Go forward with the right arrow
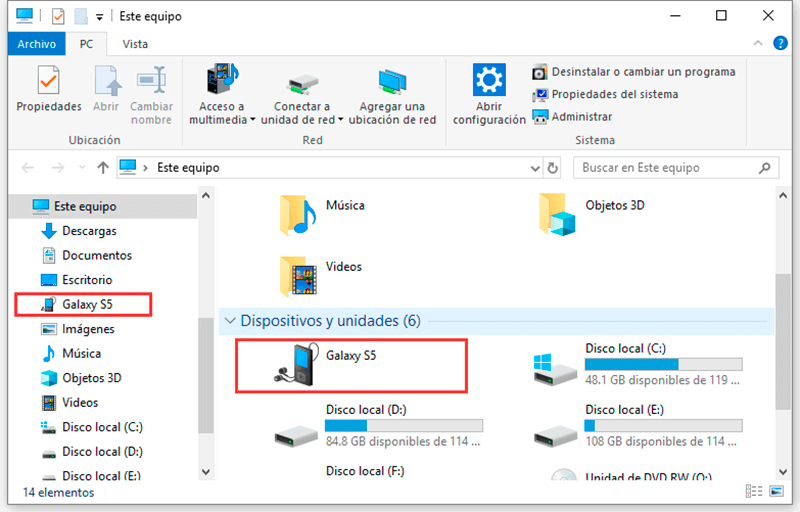800x512 pixels. [58, 168]
